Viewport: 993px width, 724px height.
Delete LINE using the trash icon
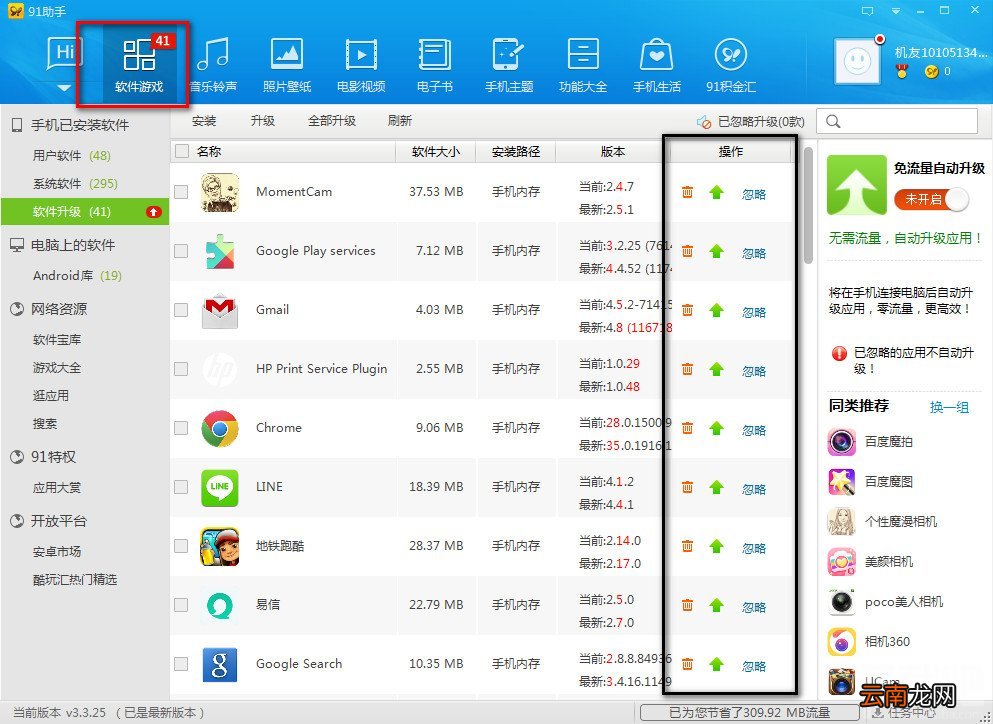(x=687, y=487)
